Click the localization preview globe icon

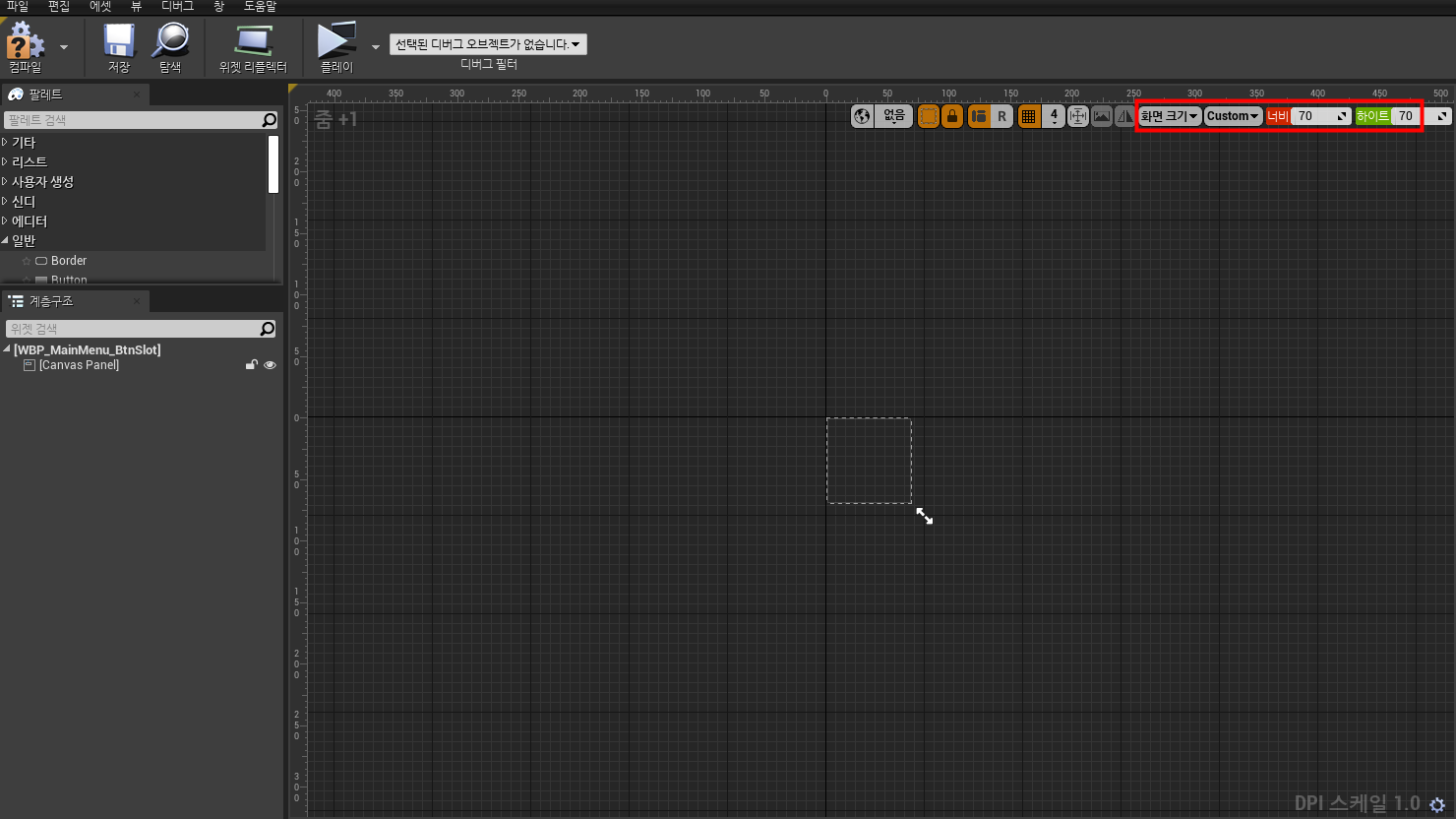[863, 116]
